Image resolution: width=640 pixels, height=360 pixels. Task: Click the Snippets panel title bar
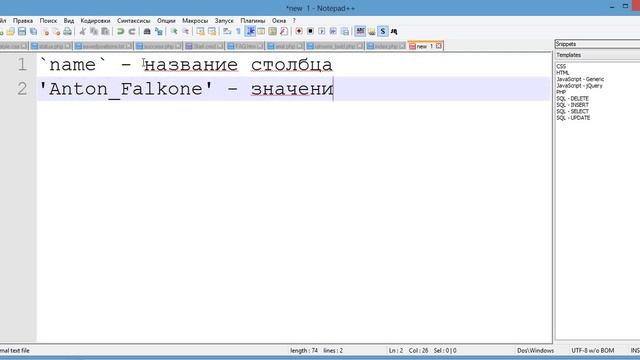(597, 44)
